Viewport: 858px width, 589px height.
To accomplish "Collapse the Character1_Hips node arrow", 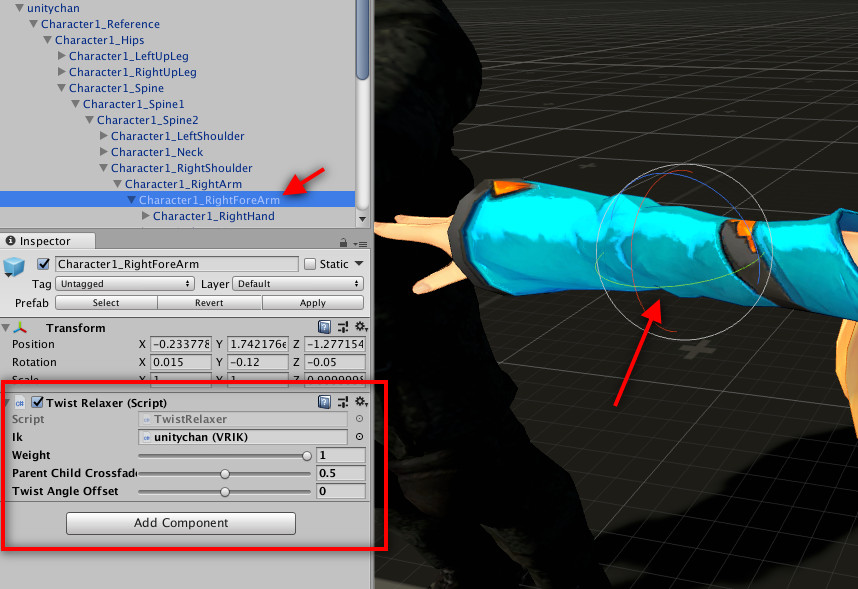I will pos(48,40).
